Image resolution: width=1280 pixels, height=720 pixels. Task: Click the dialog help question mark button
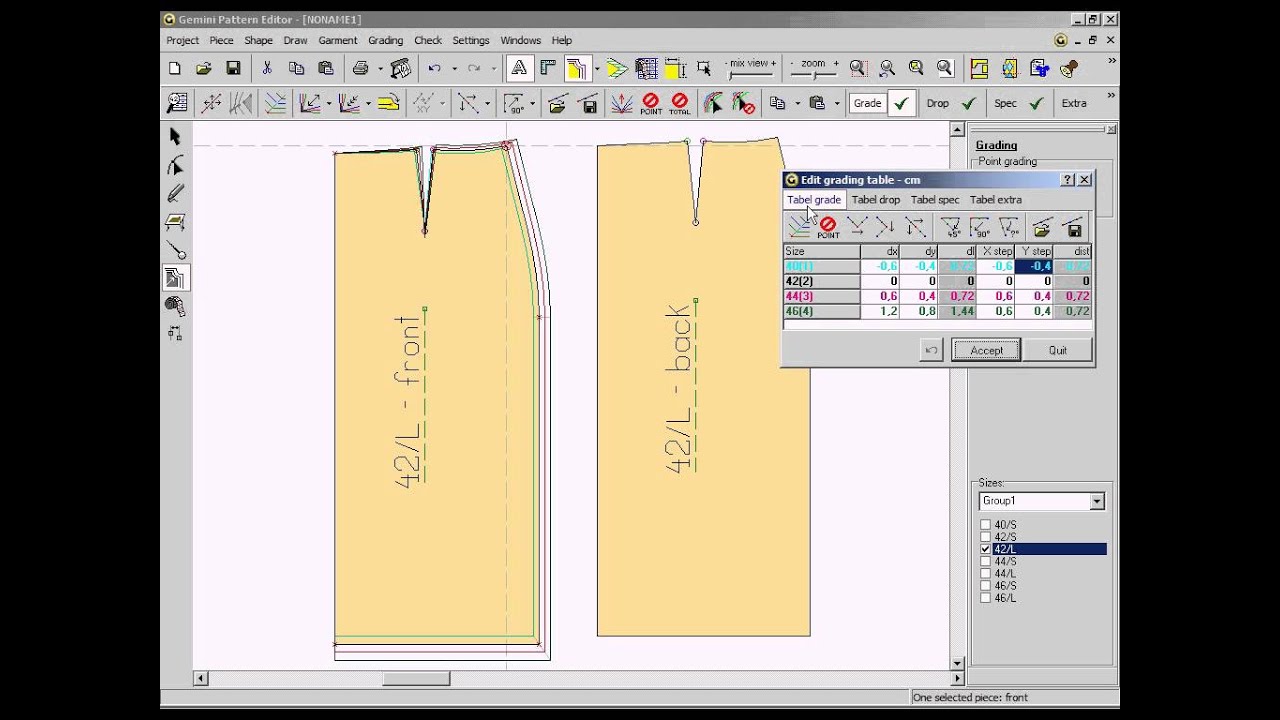pyautogui.click(x=1067, y=180)
